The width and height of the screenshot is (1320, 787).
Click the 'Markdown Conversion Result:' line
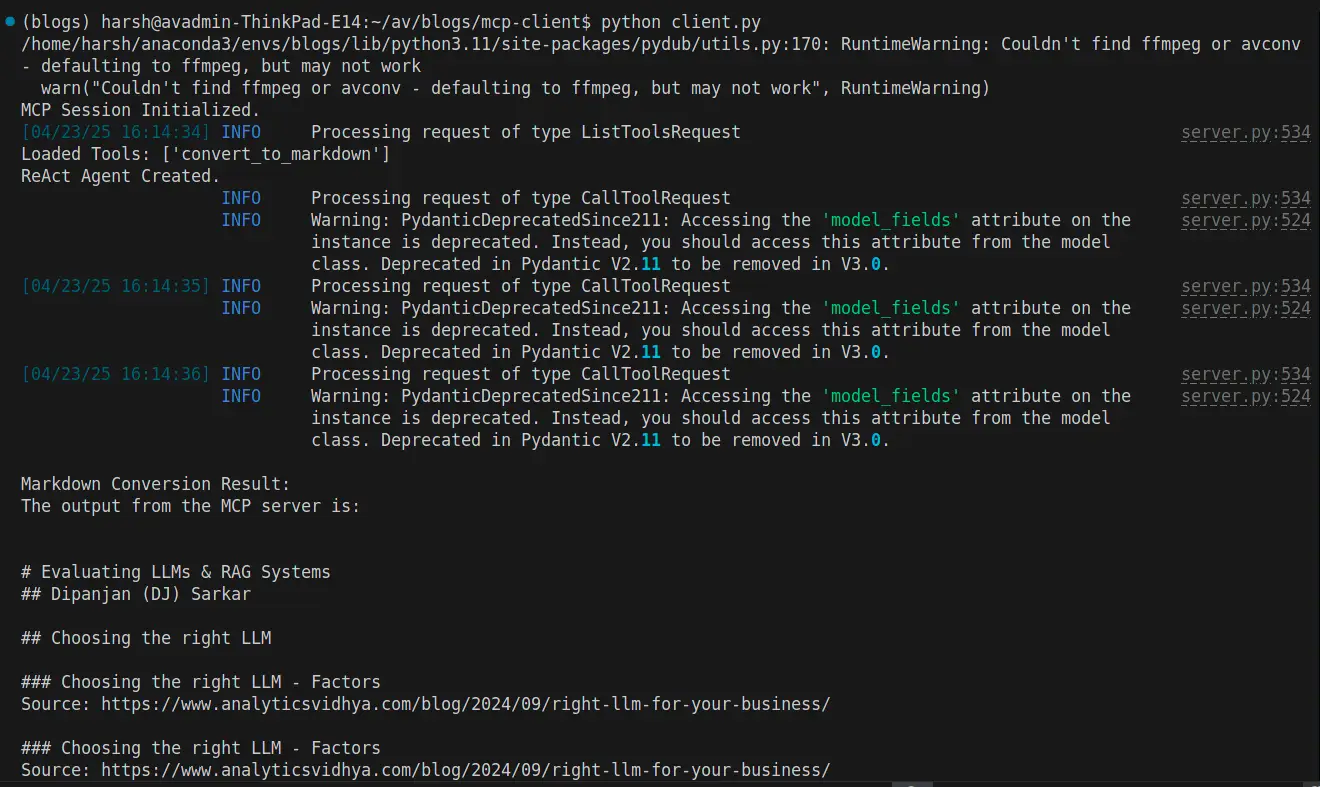(156, 484)
